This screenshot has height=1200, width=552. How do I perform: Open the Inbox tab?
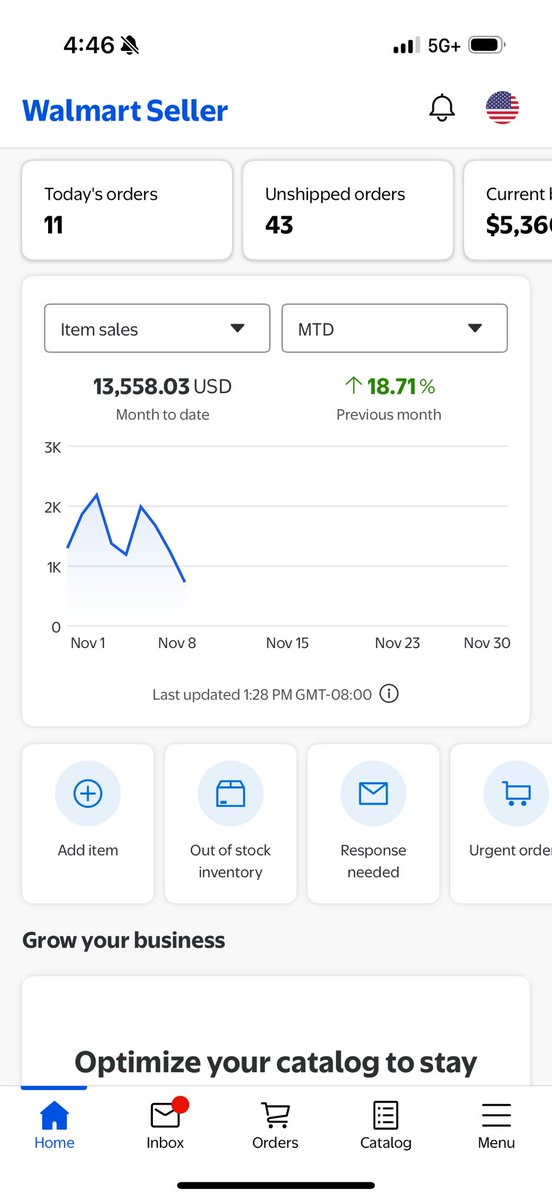[165, 1125]
